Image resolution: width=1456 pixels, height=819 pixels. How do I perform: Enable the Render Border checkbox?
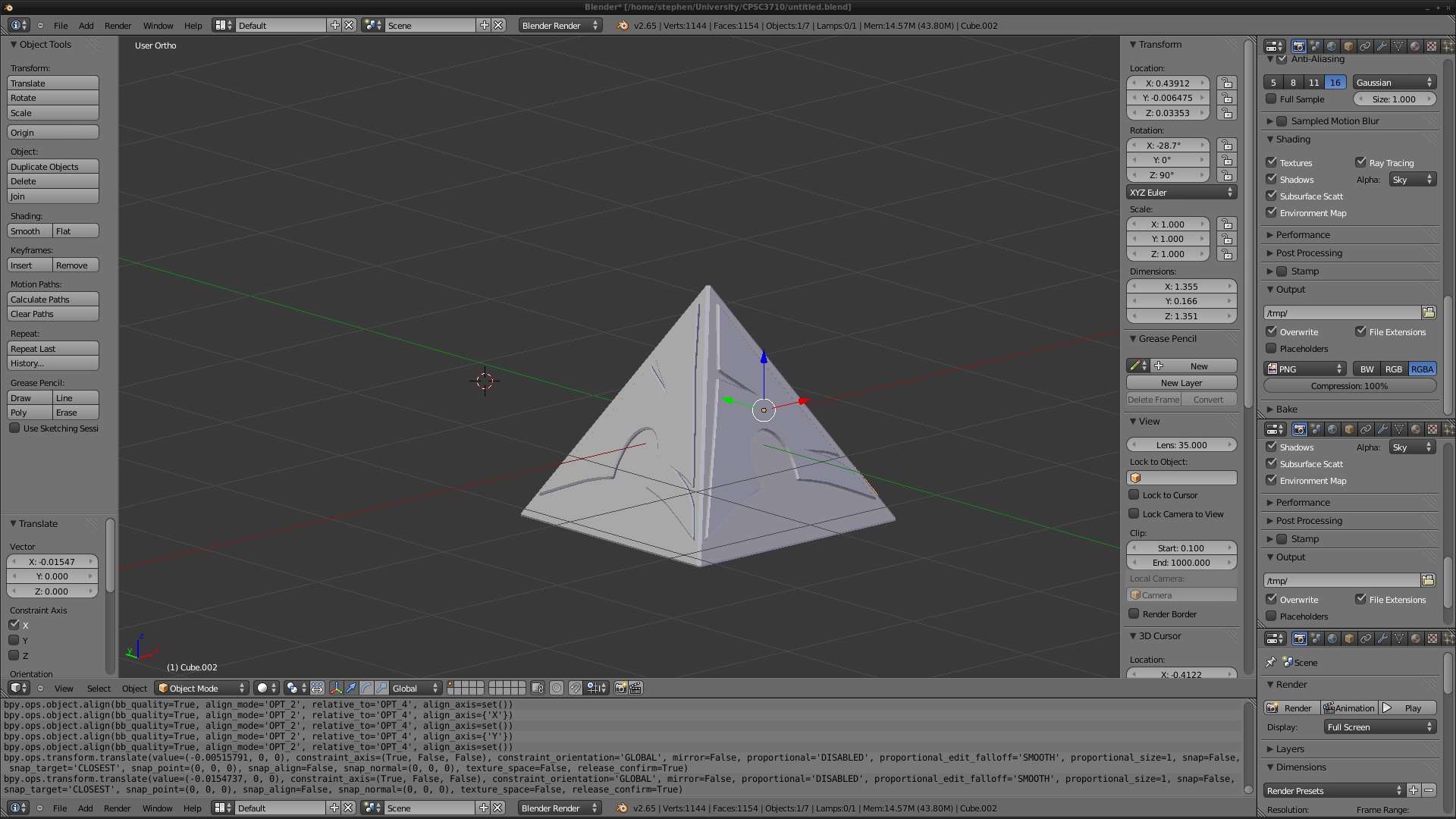[1134, 613]
